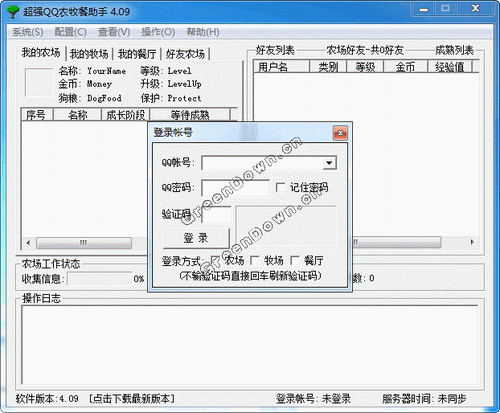
Task: Click the friend list right scroll arrow
Action: [x=472, y=242]
